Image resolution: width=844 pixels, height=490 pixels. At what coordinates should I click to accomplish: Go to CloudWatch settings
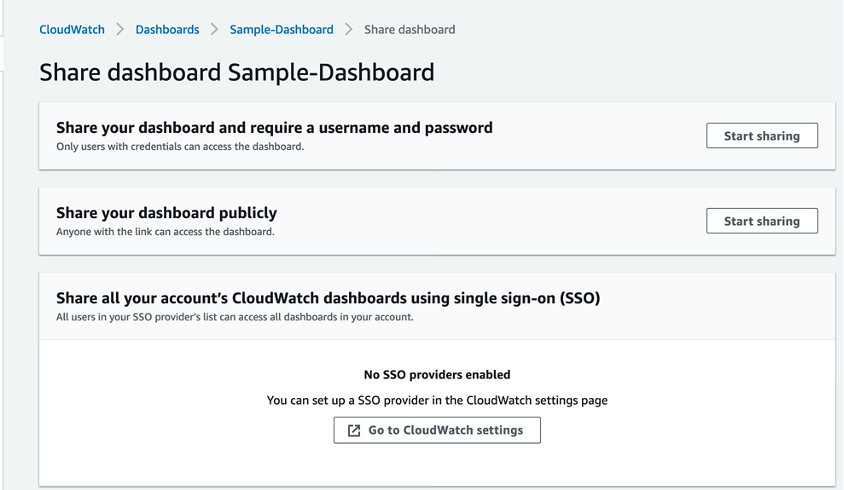pyautogui.click(x=437, y=430)
